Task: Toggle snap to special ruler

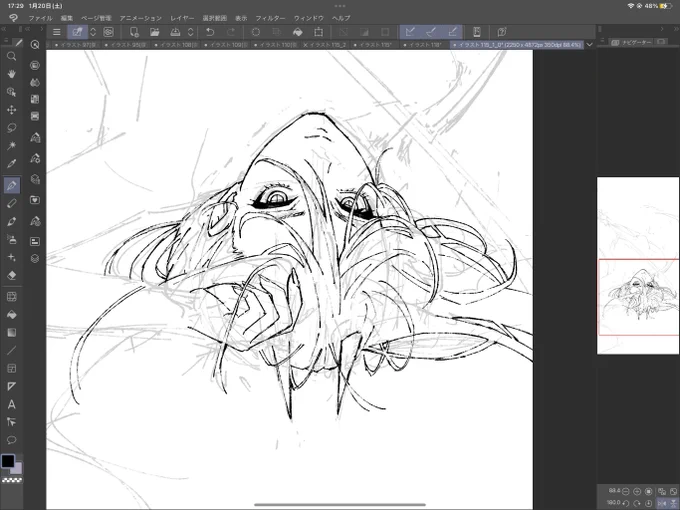Action: click(x=431, y=32)
